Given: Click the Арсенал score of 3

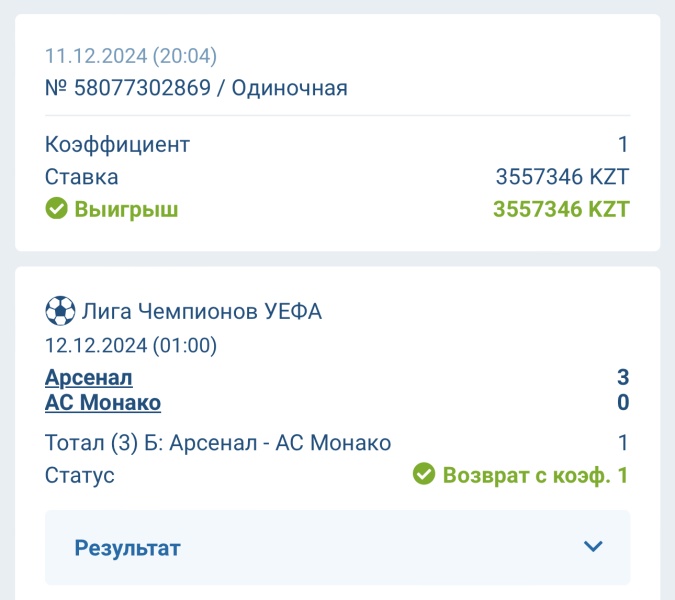Looking at the screenshot, I should (x=623, y=377).
